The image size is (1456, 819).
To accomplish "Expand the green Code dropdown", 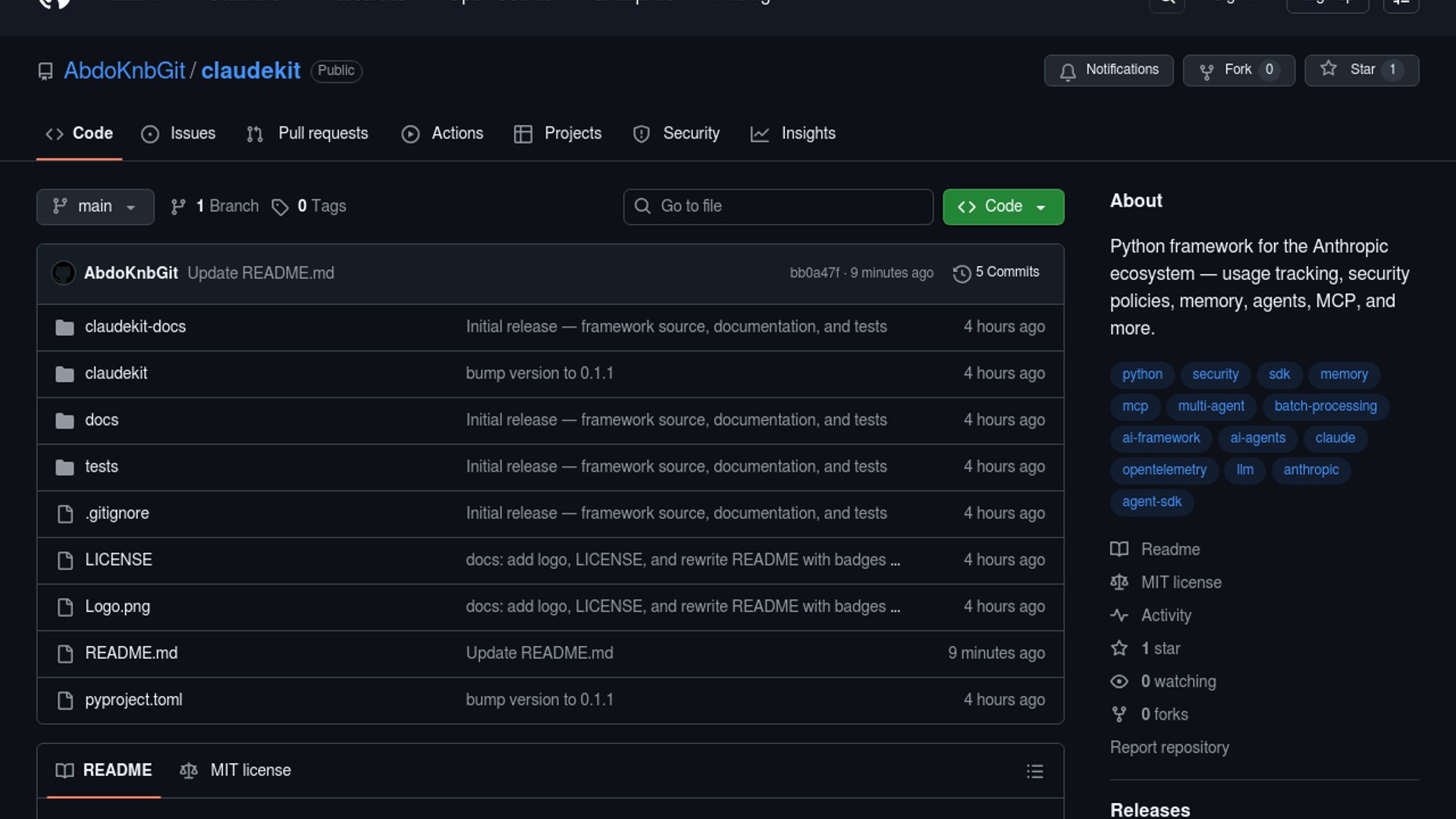I will pos(1003,206).
